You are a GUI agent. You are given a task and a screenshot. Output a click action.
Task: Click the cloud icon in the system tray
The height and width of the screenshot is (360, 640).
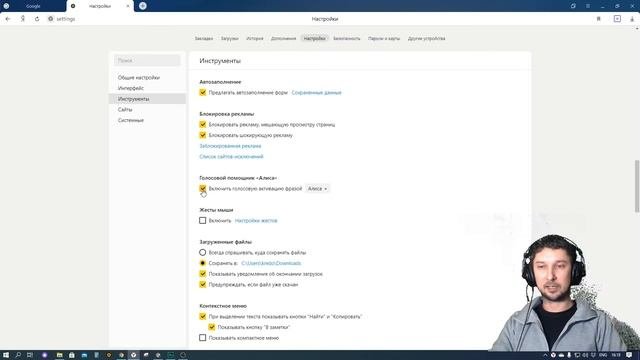point(561,355)
